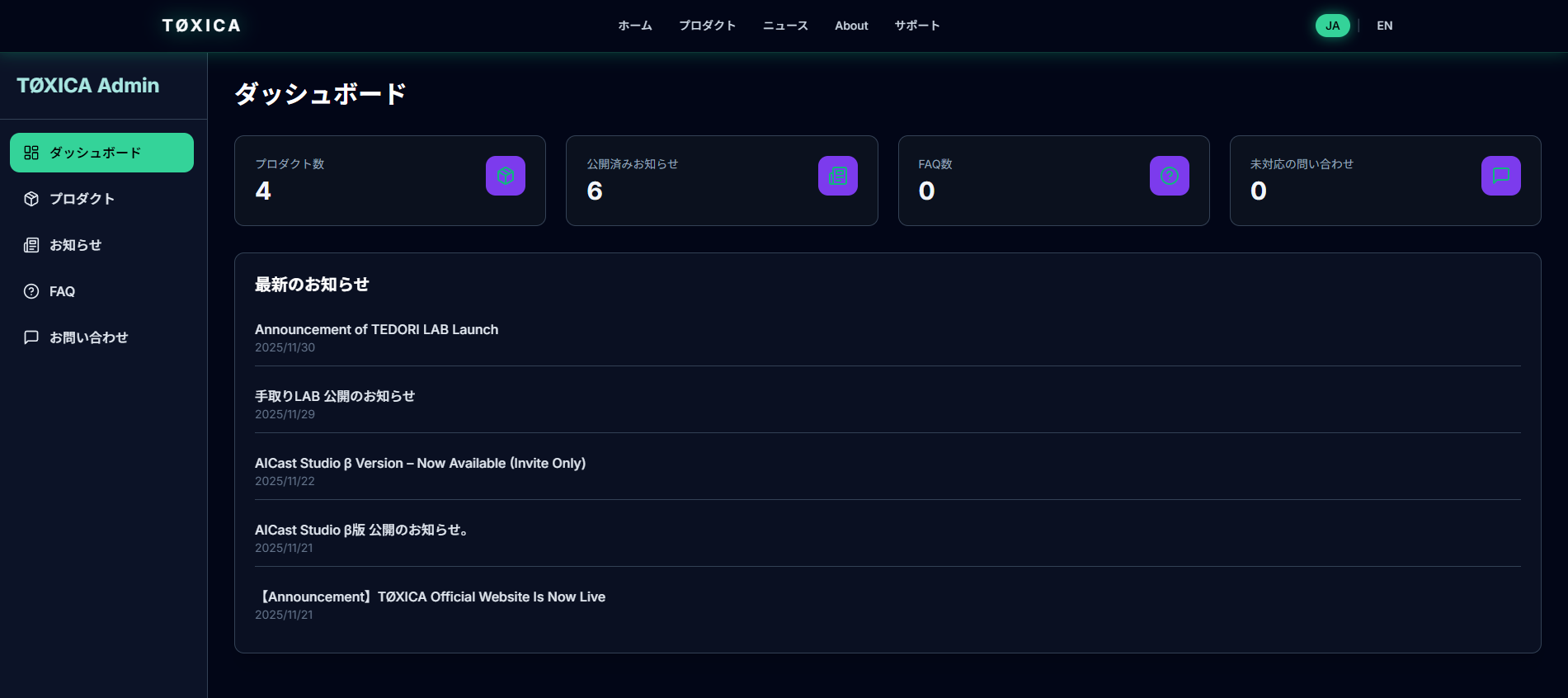Open About page from top navigation
This screenshot has height=698, width=1568.
pos(851,26)
